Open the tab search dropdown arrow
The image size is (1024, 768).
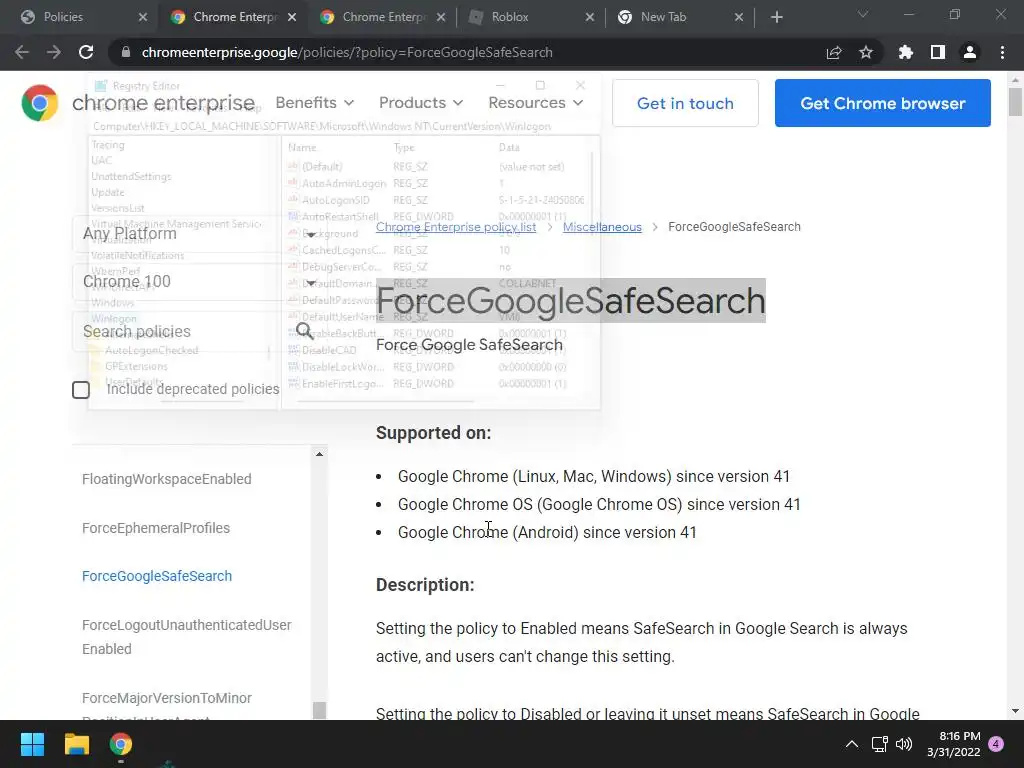pos(863,14)
